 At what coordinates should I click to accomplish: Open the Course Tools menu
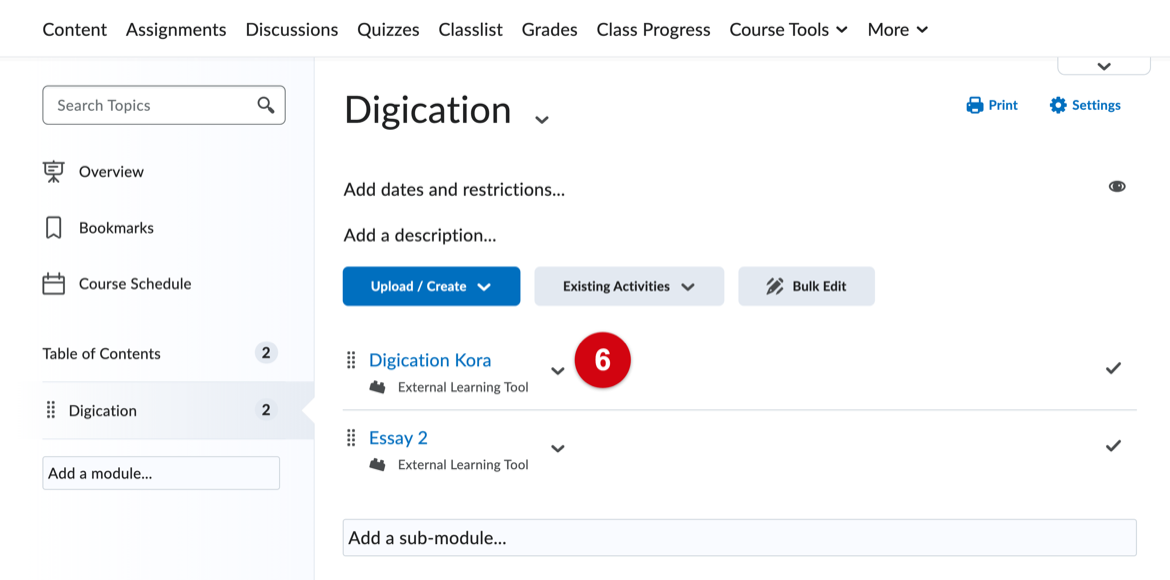point(789,30)
